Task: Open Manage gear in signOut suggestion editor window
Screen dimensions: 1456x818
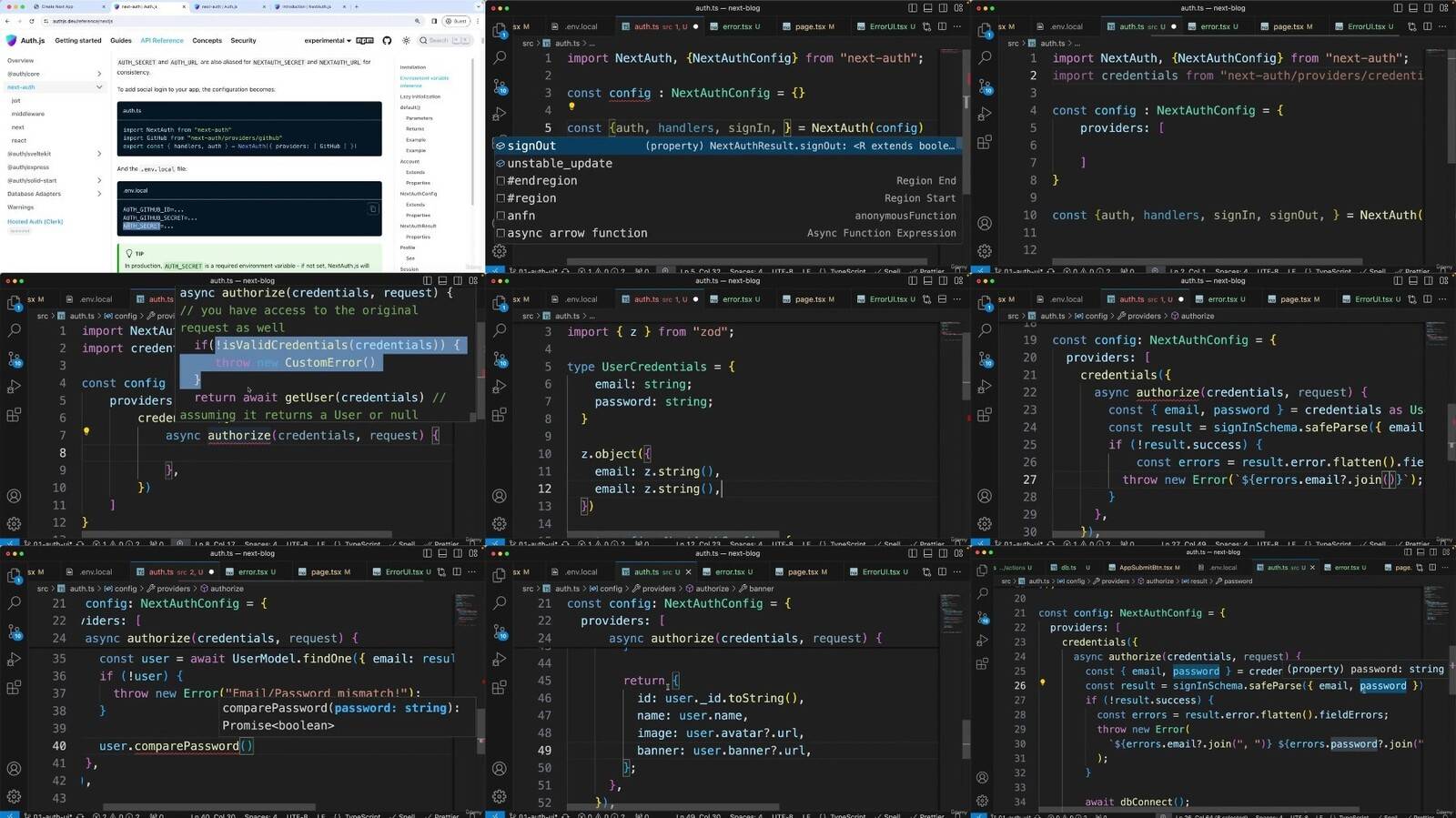Action: 500,251
